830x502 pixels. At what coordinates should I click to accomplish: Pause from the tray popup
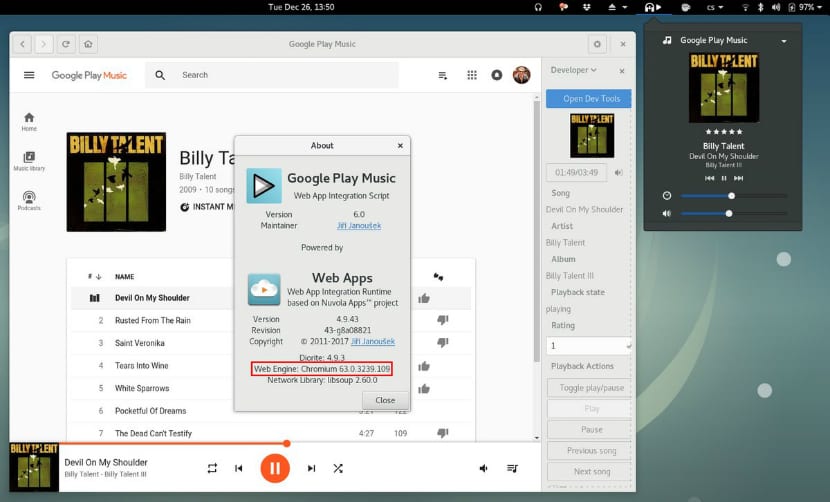click(x=724, y=178)
